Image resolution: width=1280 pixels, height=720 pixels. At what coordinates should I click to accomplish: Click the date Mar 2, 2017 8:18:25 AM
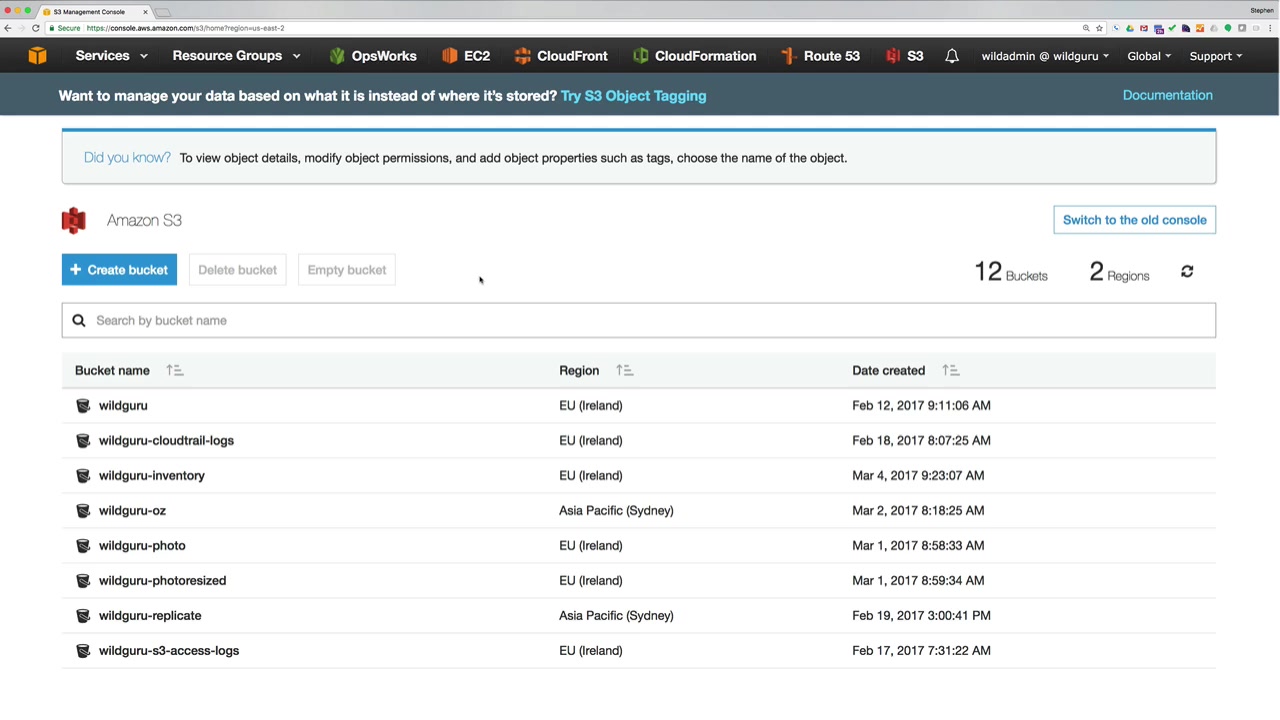pyautogui.click(x=918, y=510)
